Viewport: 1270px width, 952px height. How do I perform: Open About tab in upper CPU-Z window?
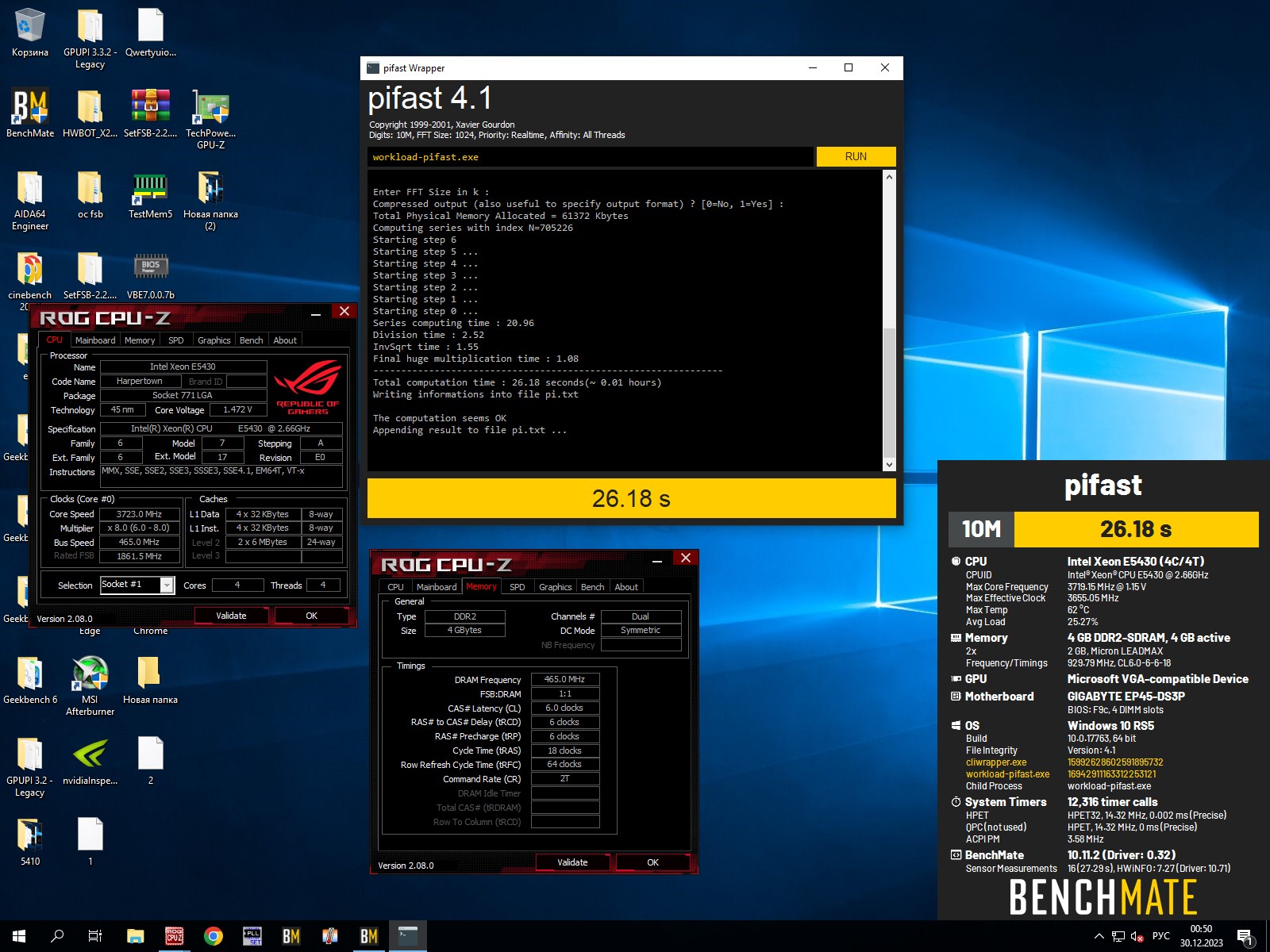click(285, 340)
